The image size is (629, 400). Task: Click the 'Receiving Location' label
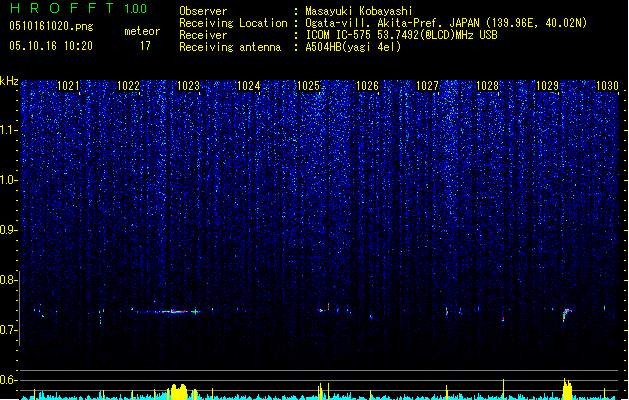(x=233, y=23)
